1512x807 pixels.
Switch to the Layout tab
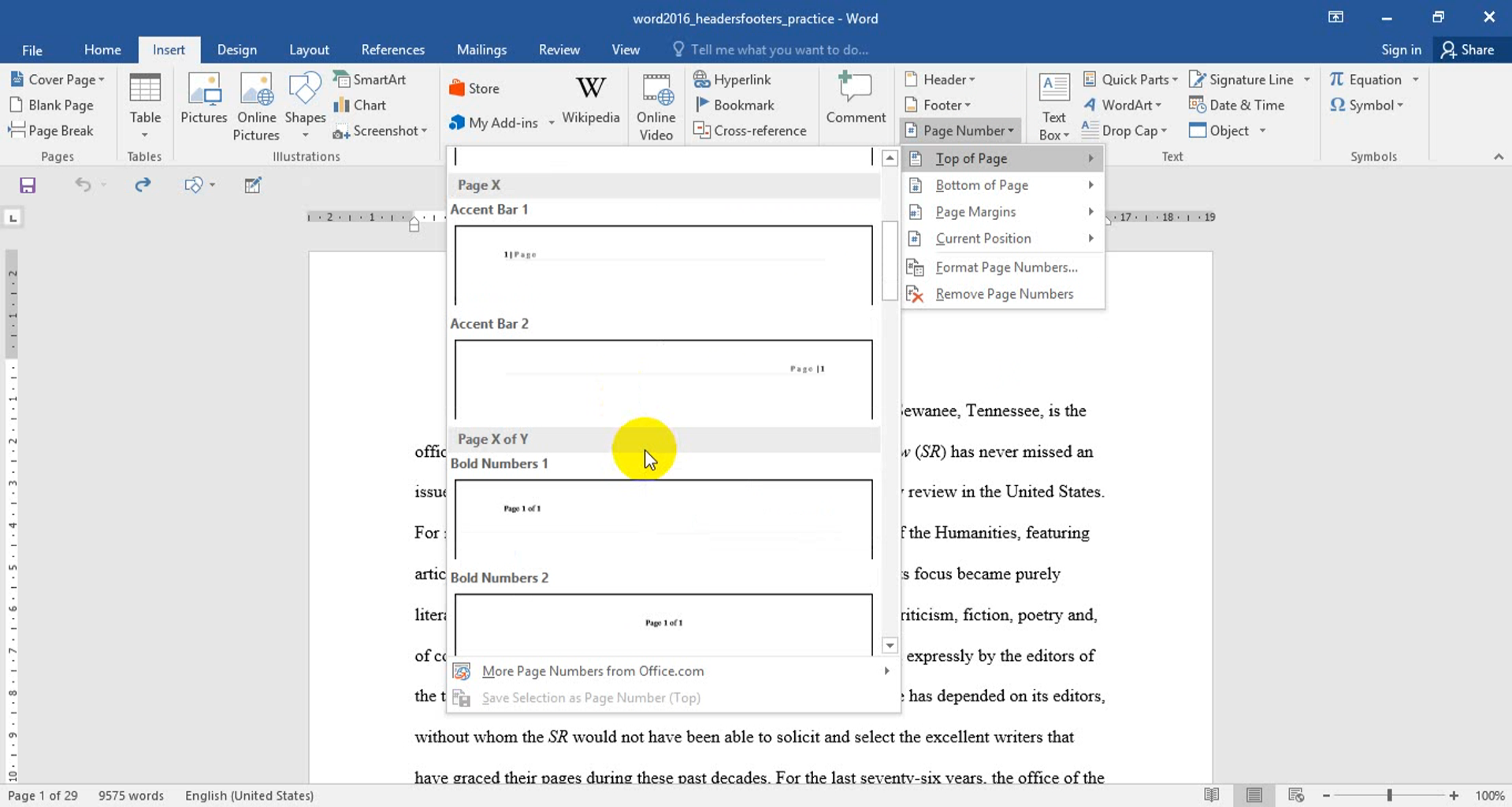click(x=309, y=50)
